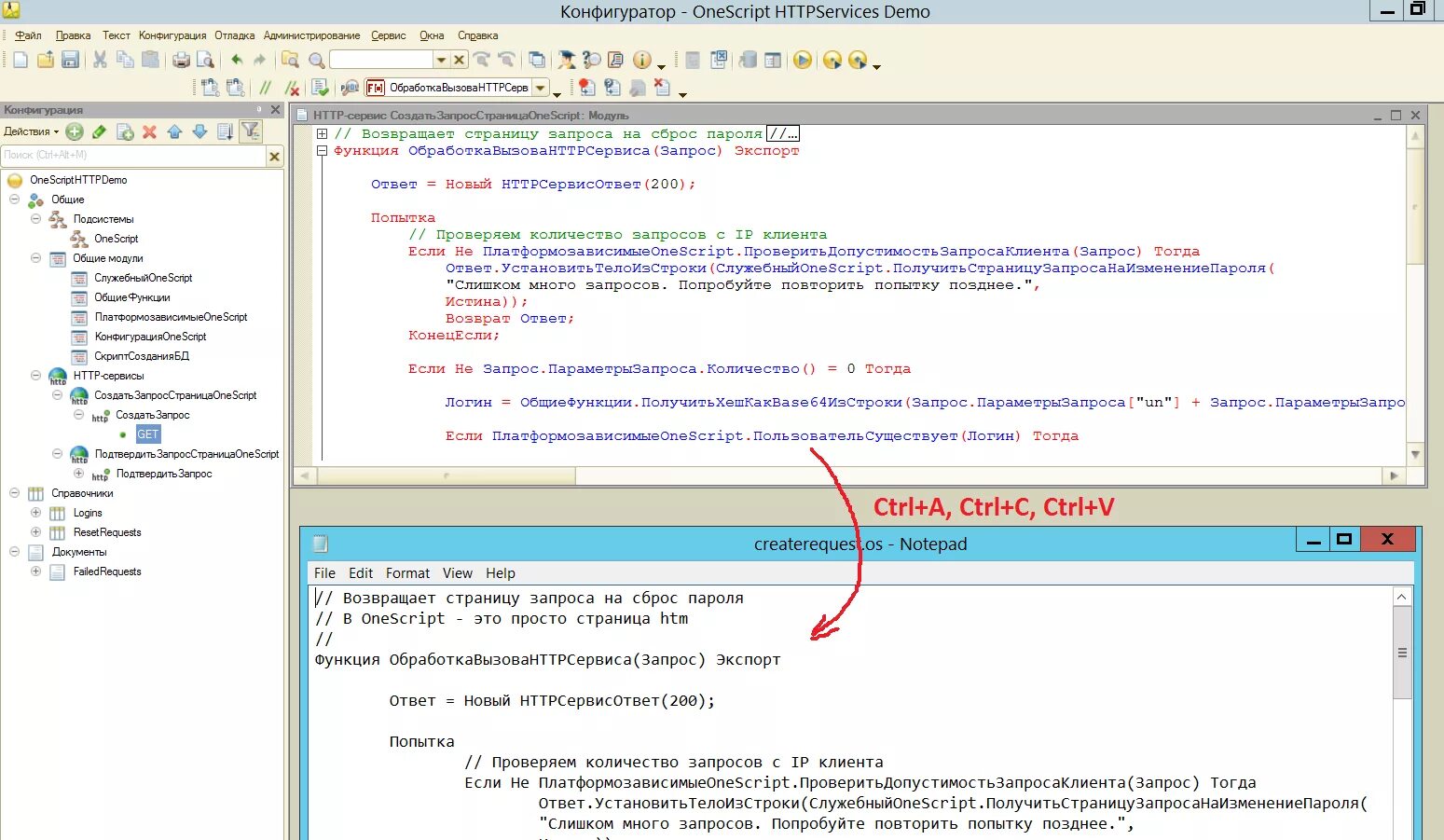The width and height of the screenshot is (1444, 840).
Task: Toggle the subsystem filter funnel button
Action: click(251, 131)
